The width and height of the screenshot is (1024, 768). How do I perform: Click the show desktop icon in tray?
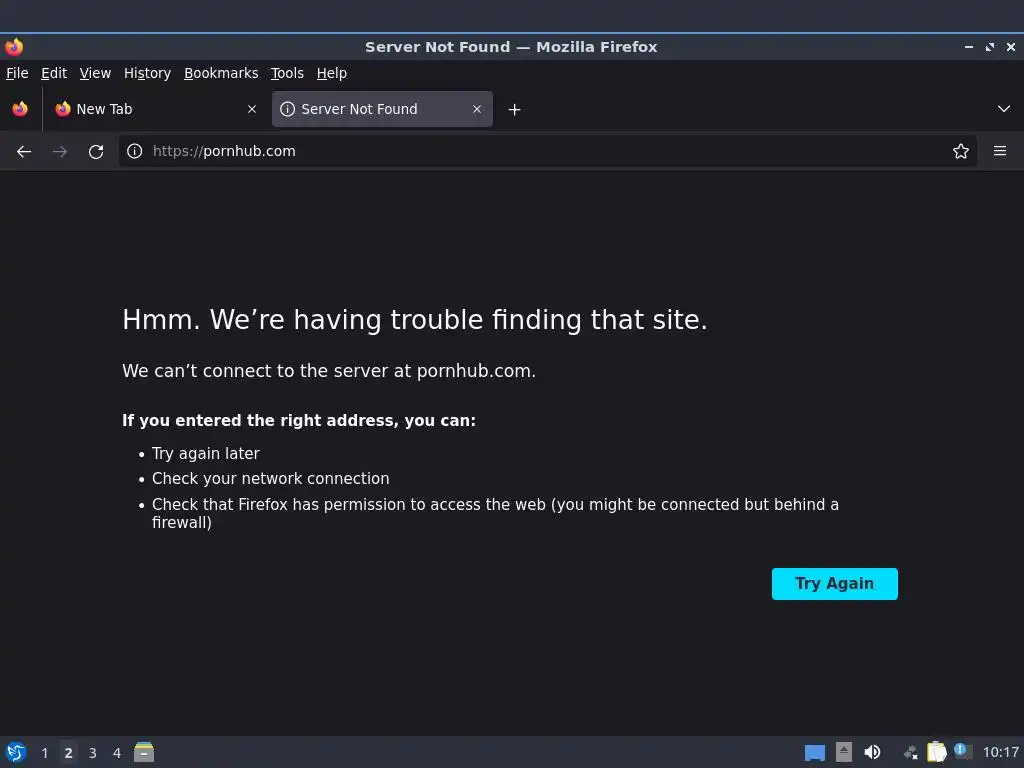click(814, 753)
